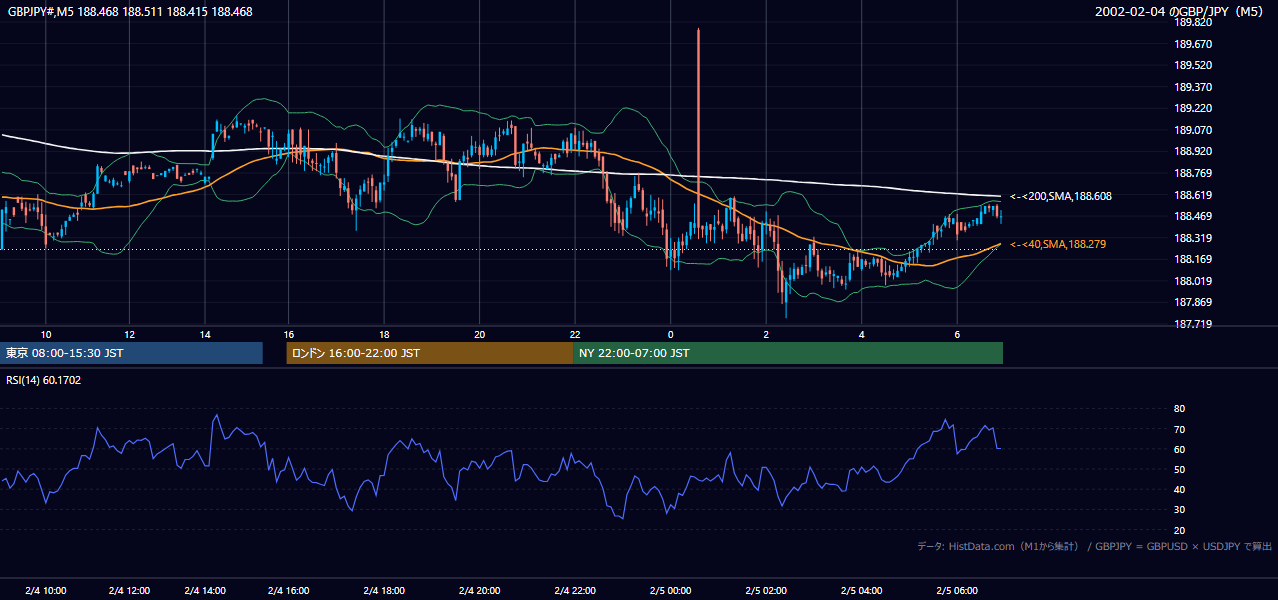Click the 2/5 04:00 date label

pos(861,591)
